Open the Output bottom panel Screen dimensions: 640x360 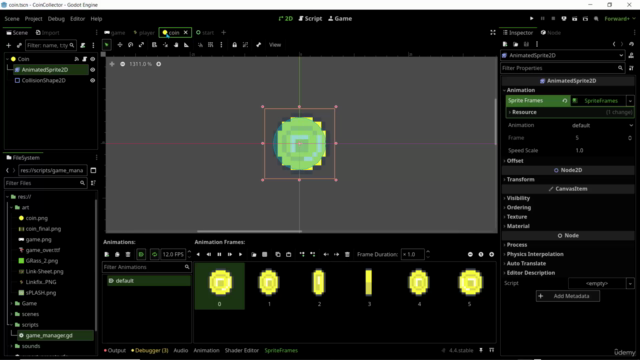[x=115, y=351]
